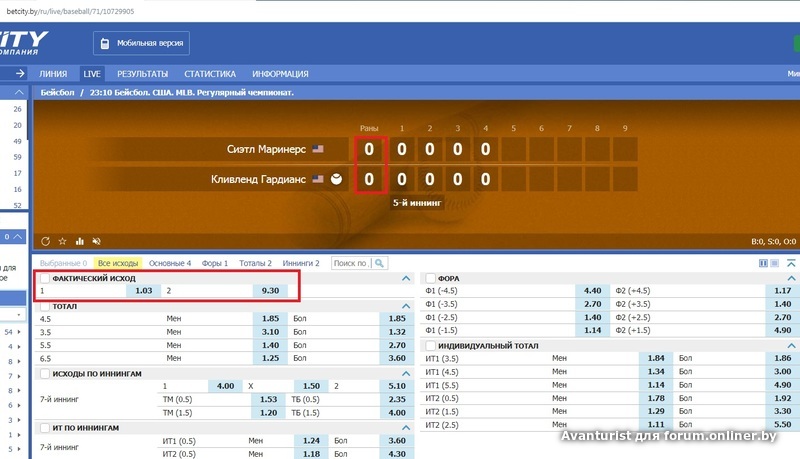
Task: Tick the ФАКТИЧЕСКИЙ ИСХОД checkbox
Action: pos(45,278)
